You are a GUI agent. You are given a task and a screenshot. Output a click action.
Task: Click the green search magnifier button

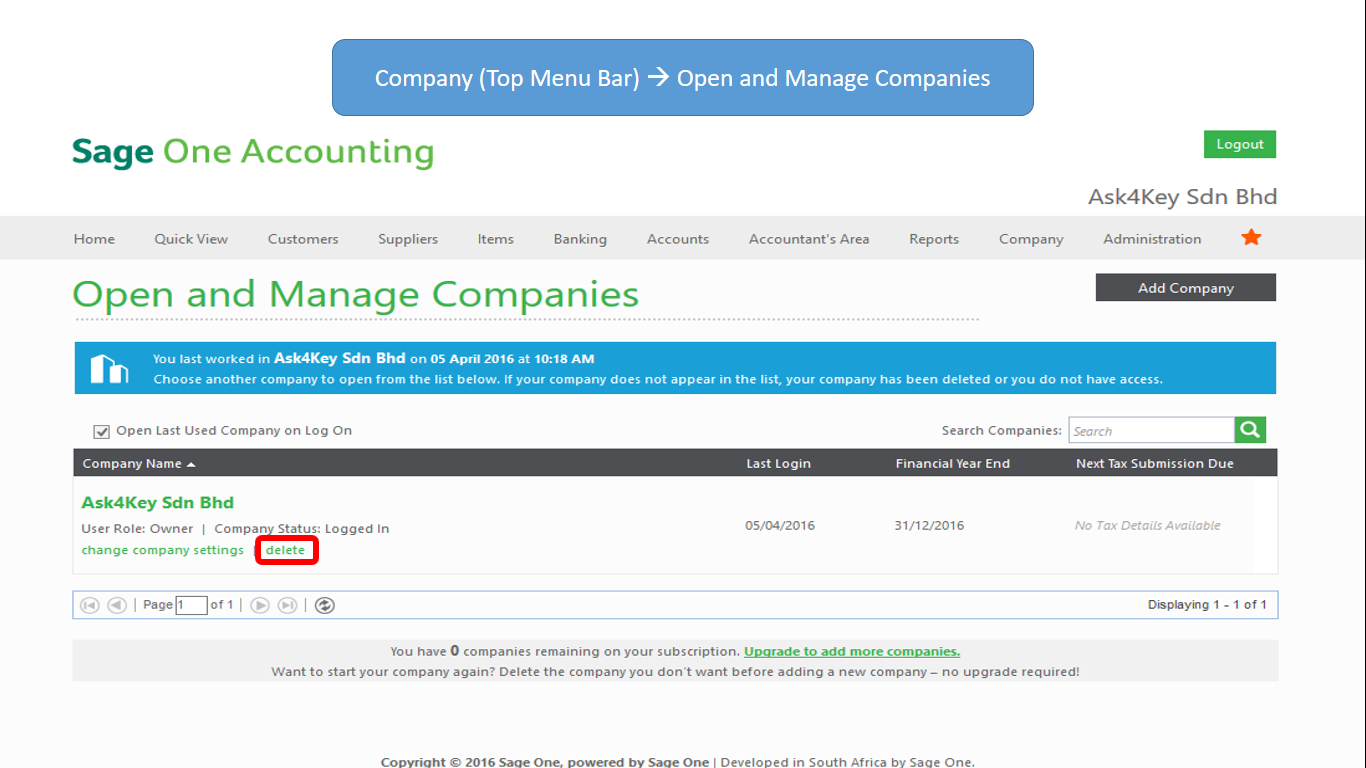[x=1250, y=430]
